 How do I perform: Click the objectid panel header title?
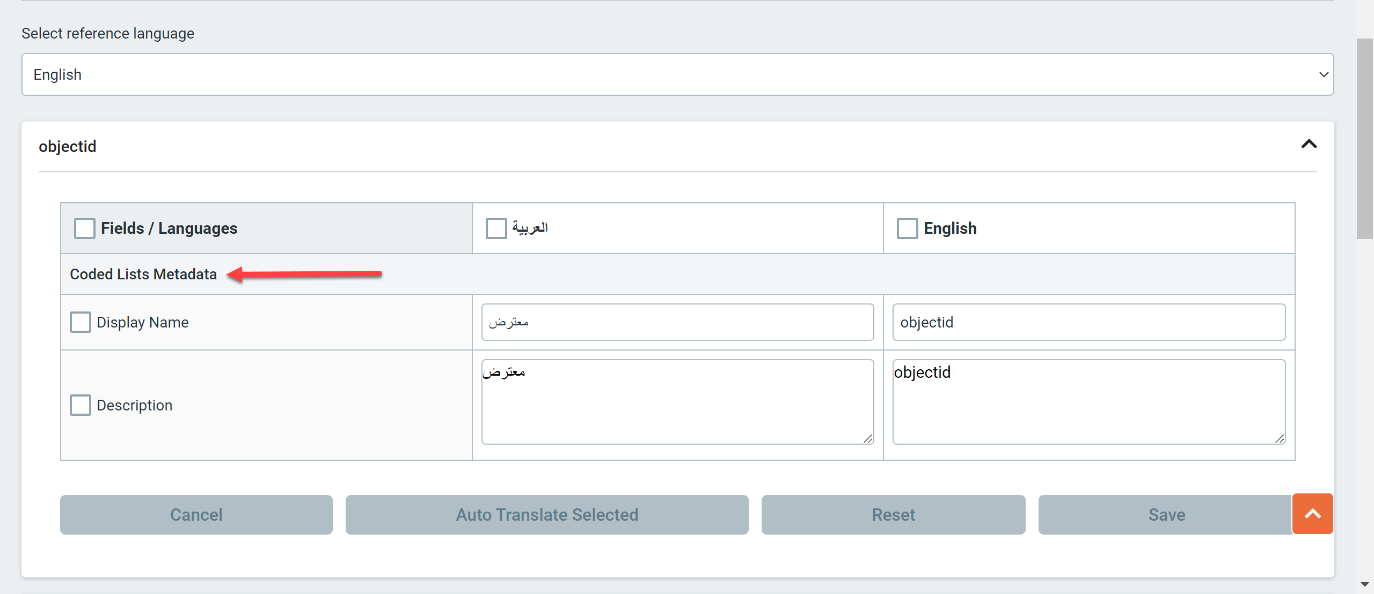[68, 146]
